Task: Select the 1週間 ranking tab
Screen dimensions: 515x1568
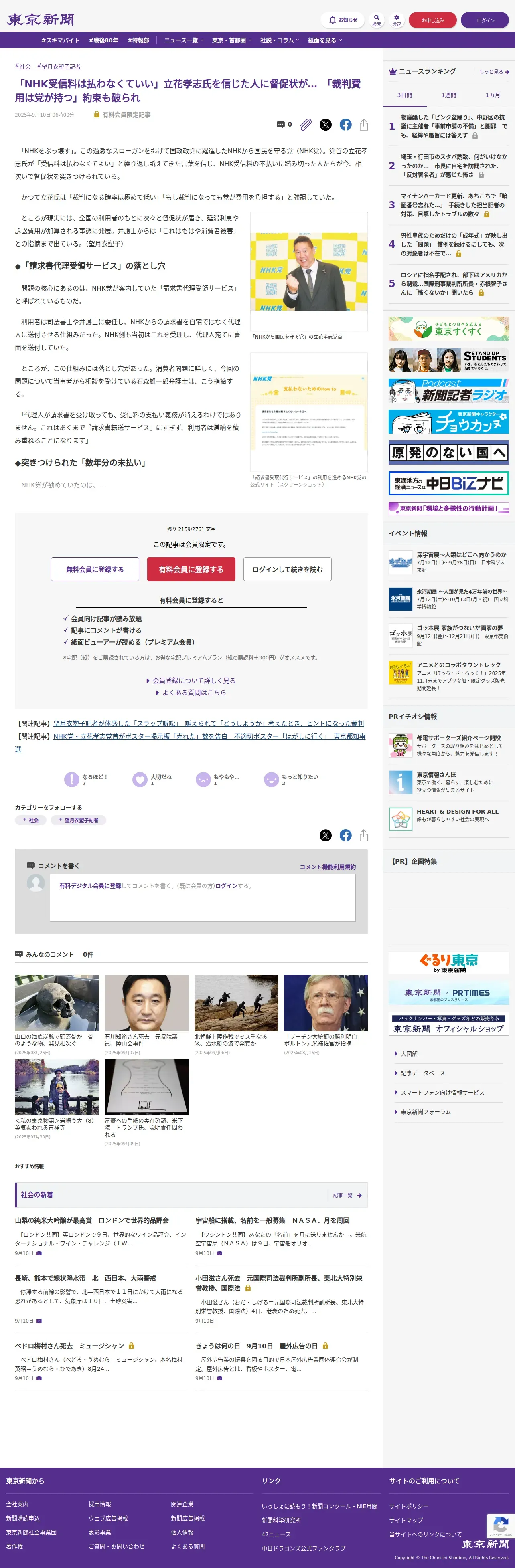Action: coord(448,95)
